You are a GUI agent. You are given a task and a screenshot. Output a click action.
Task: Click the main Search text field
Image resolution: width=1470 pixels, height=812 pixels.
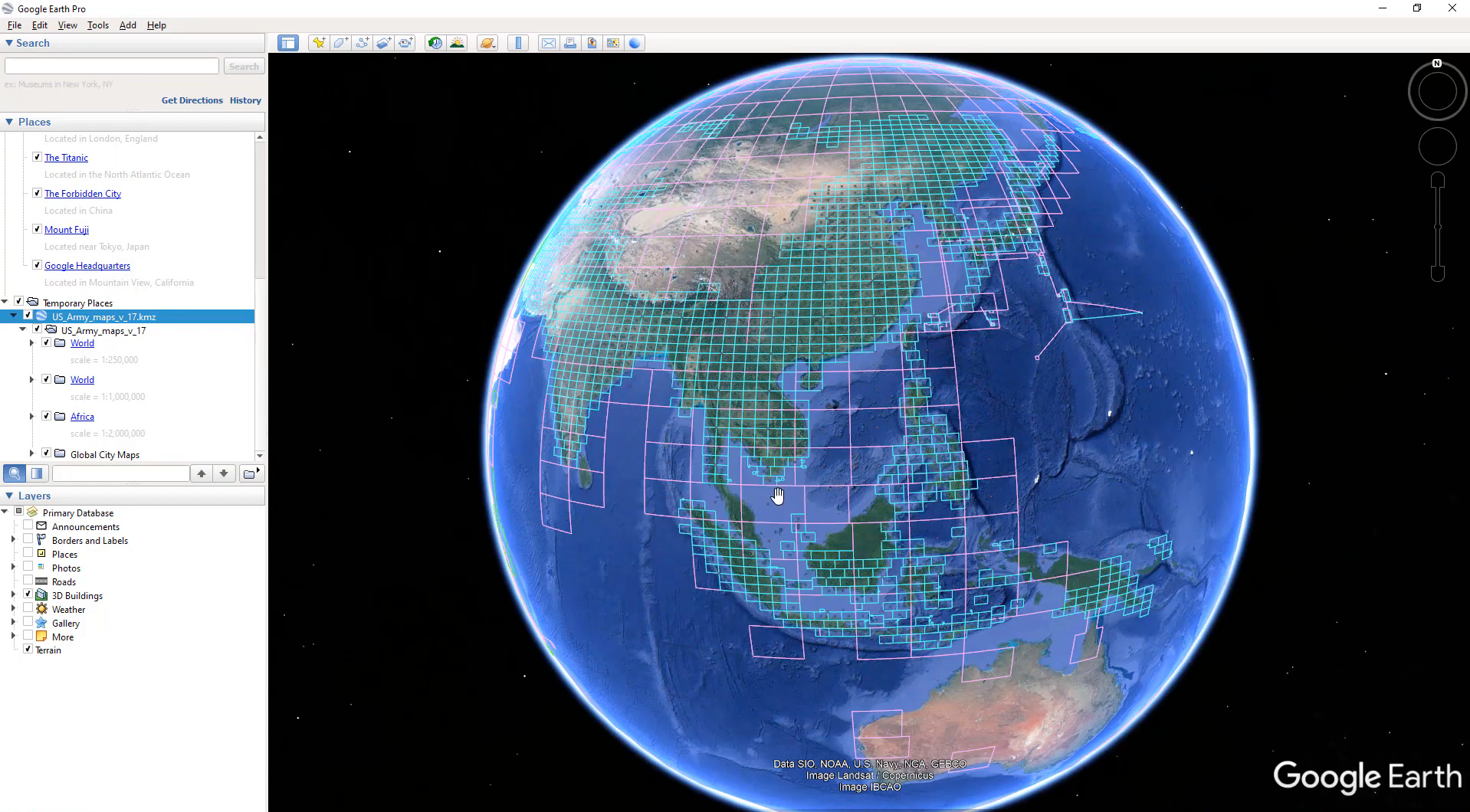point(112,67)
